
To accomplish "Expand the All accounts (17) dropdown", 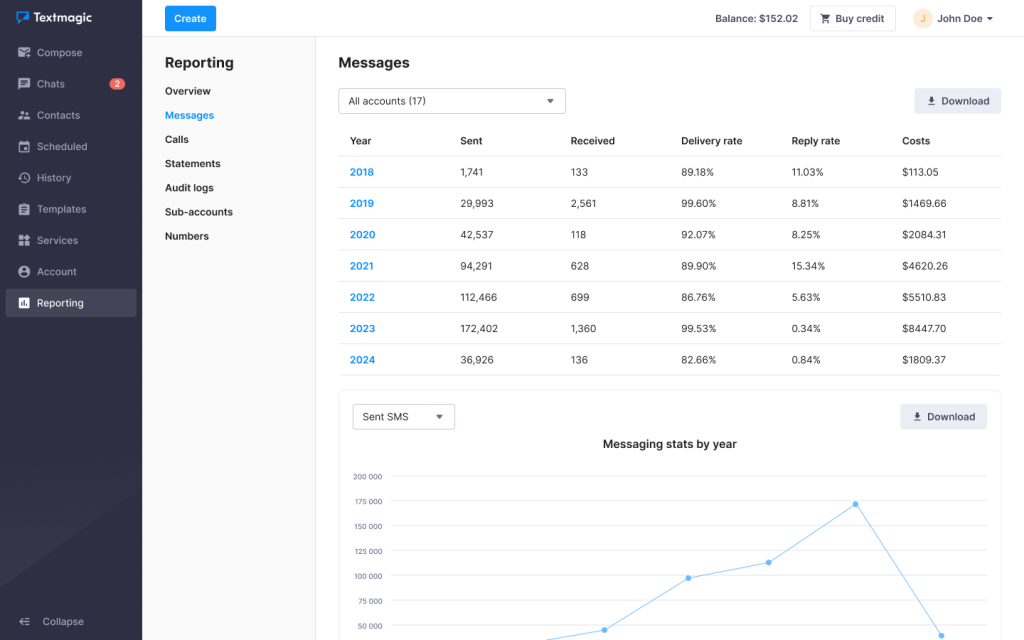I will pos(452,101).
